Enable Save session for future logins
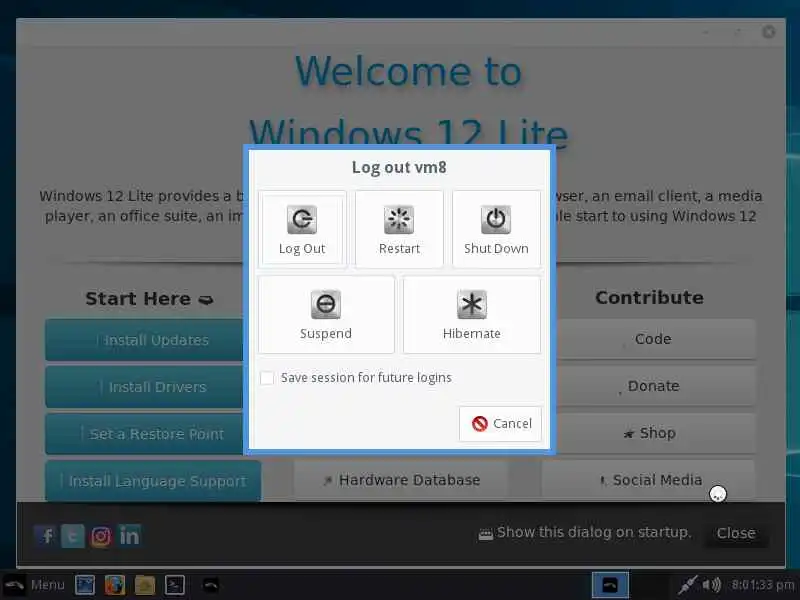Screen dimensions: 800x600 coord(267,378)
